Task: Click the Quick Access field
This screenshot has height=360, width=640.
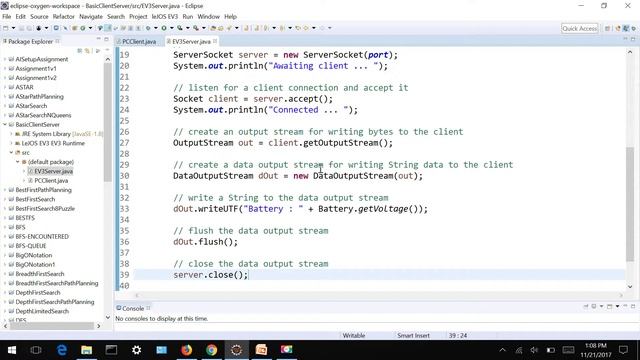Action: (579, 28)
